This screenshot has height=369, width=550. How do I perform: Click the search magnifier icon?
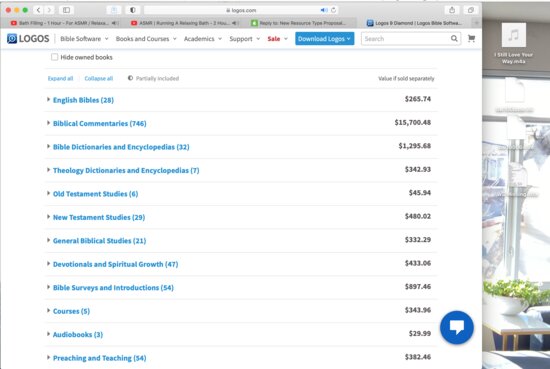454,39
